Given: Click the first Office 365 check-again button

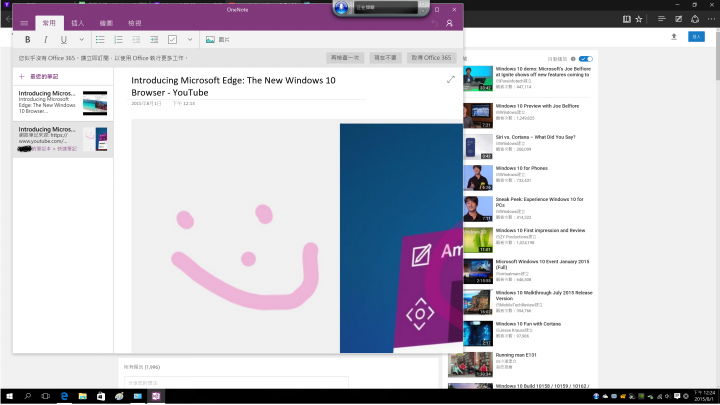Looking at the screenshot, I should tap(345, 58).
